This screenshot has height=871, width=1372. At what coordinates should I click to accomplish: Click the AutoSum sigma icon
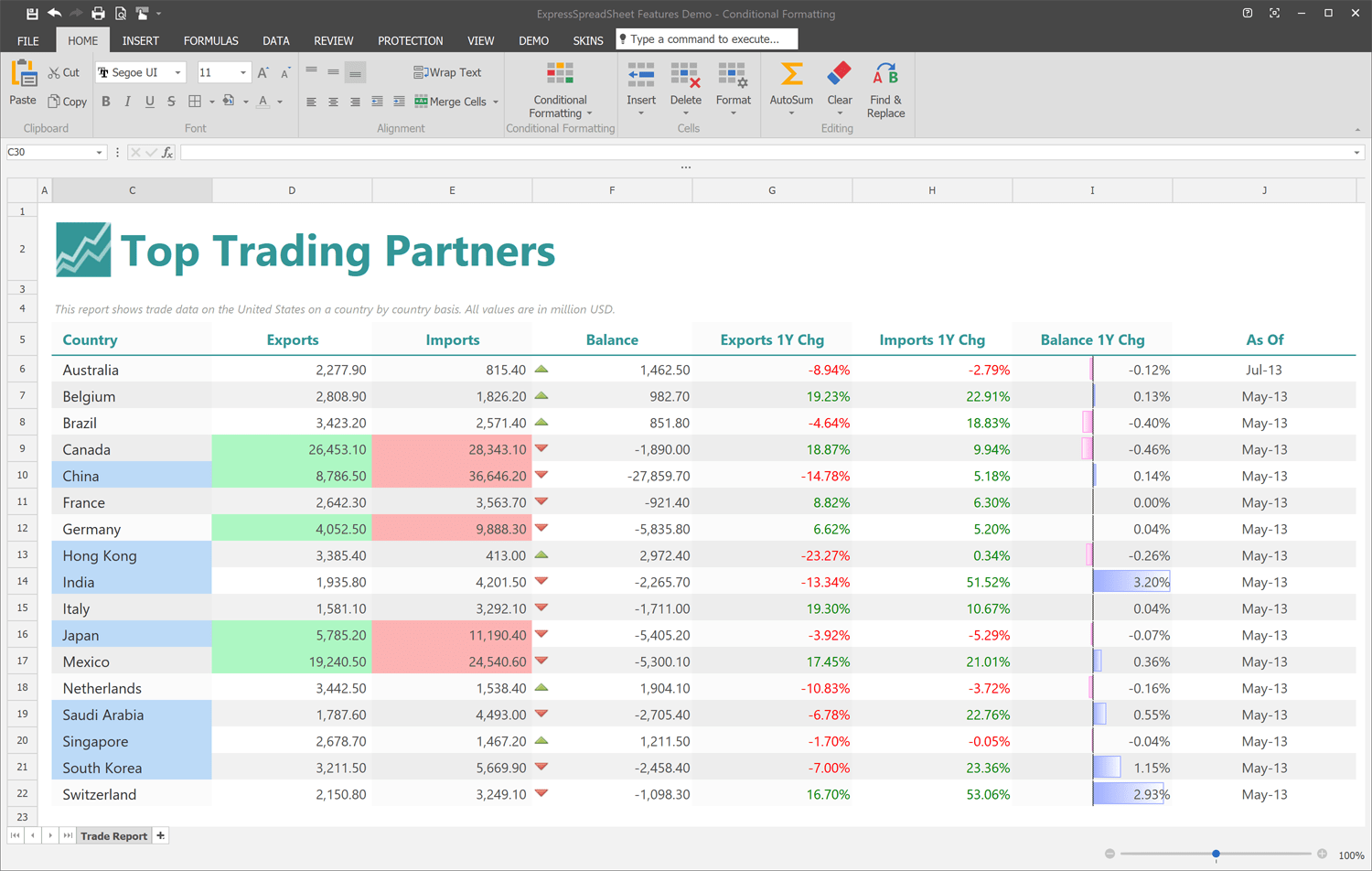pos(791,75)
